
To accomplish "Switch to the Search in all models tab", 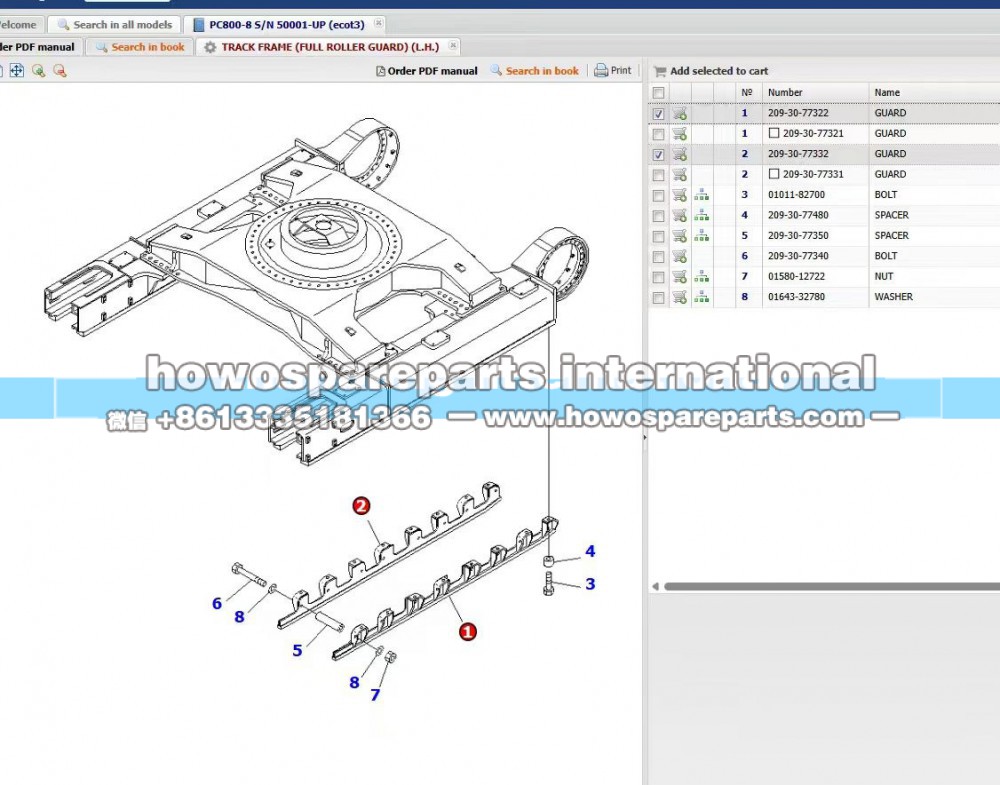I will pyautogui.click(x=115, y=25).
